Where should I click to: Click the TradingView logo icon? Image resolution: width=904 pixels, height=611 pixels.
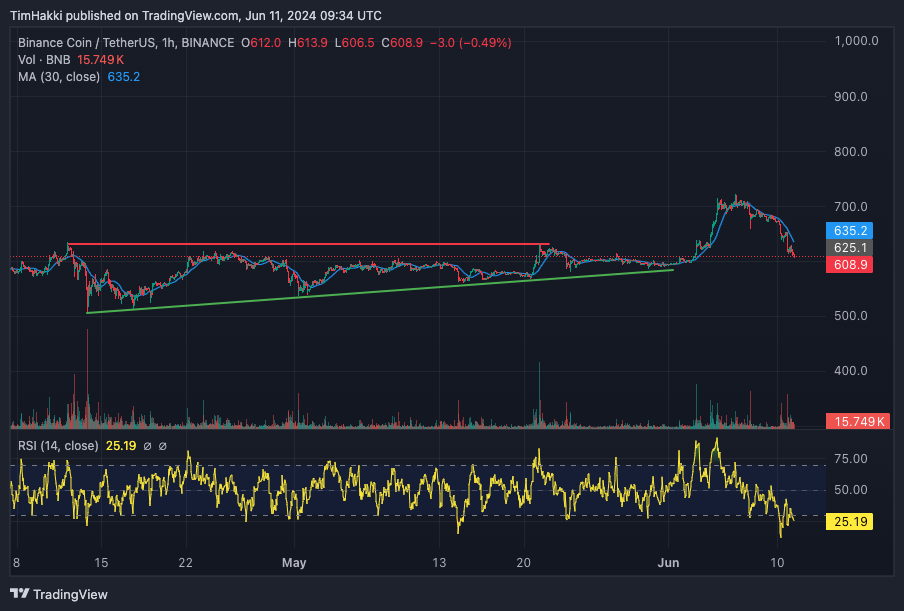[x=19, y=594]
